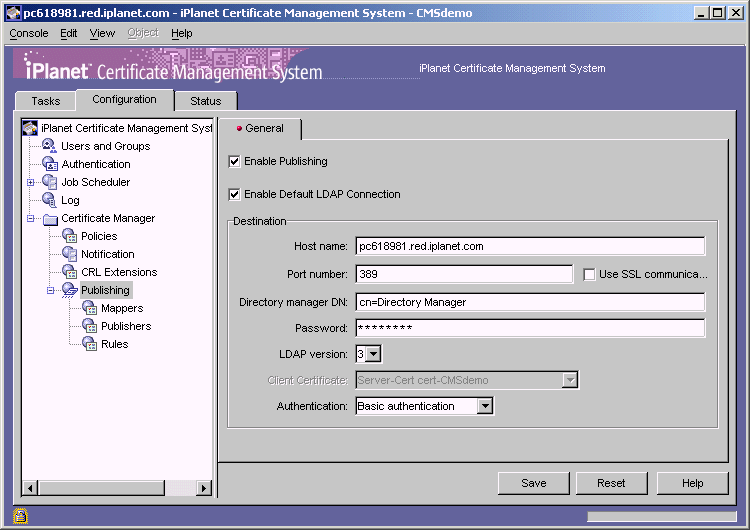Select Authentication in the tree
Viewport: 750px width, 530px height.
pyautogui.click(x=96, y=164)
